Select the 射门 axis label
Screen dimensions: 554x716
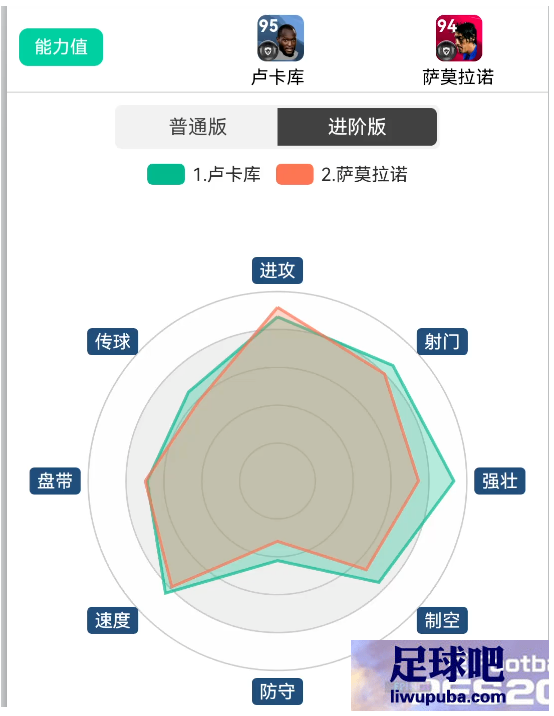coord(442,341)
